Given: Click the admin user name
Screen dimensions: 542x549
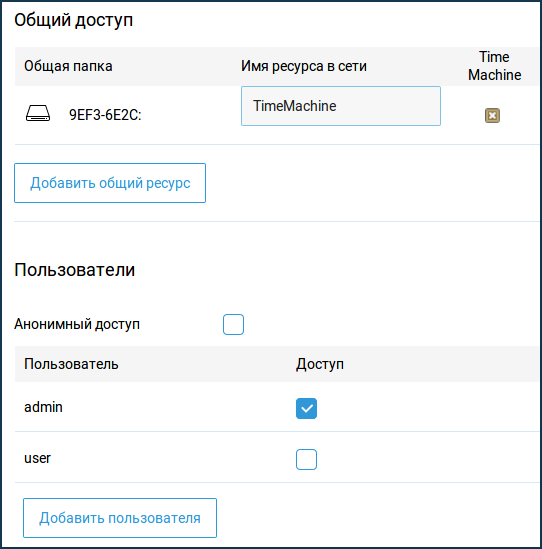Looking at the screenshot, I should pyautogui.click(x=43, y=407).
